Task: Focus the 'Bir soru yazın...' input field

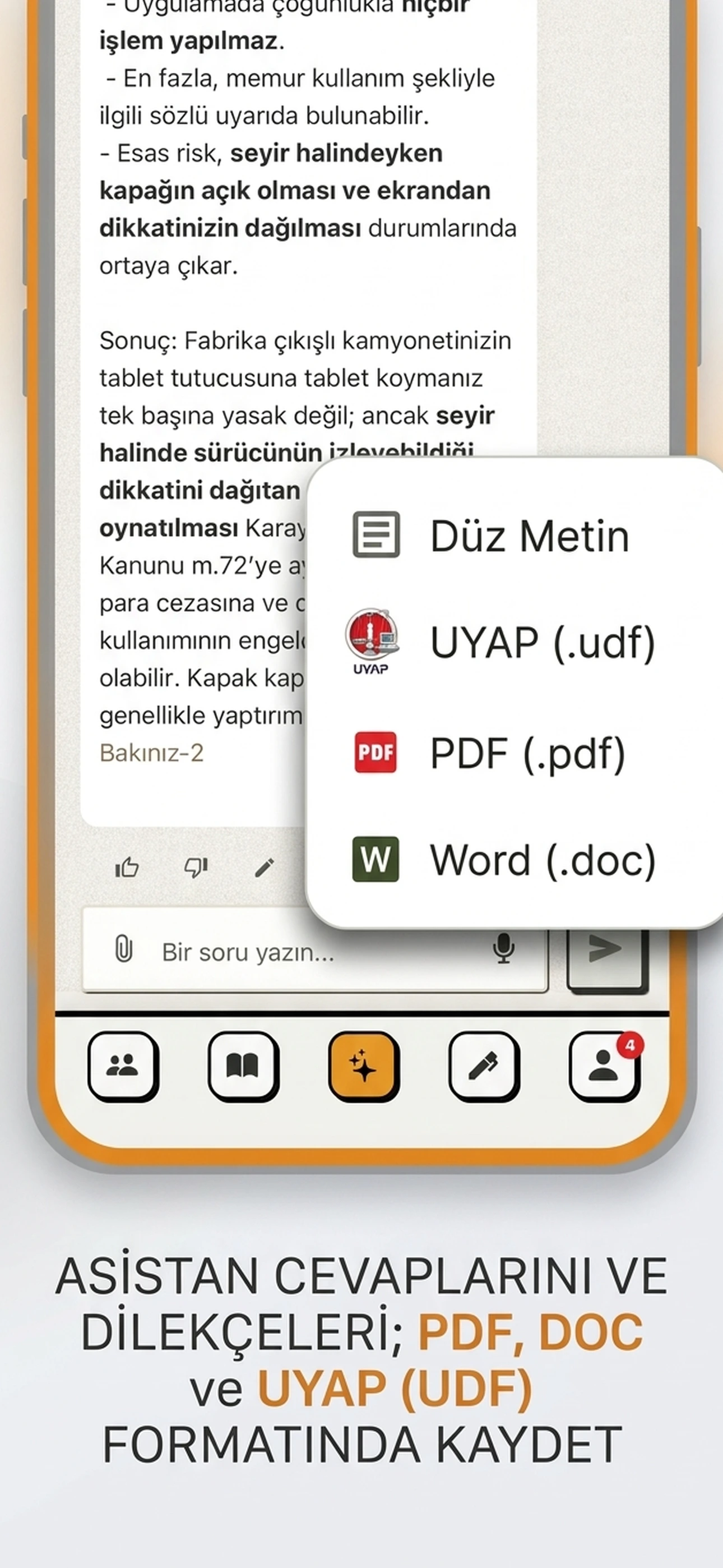Action: (x=315, y=951)
